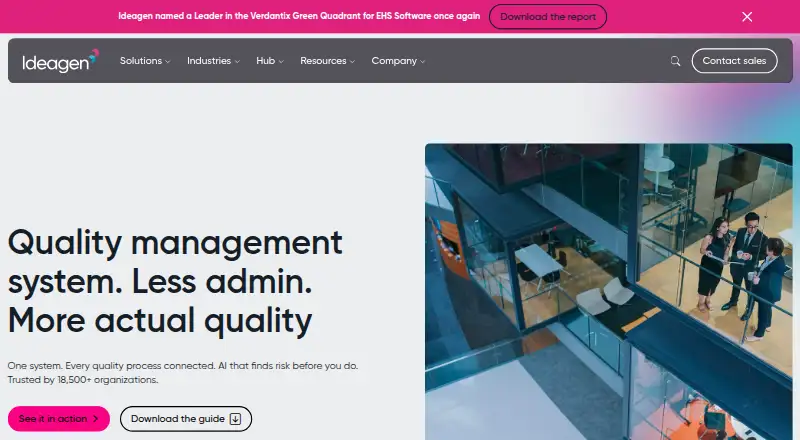Viewport: 800px width, 440px height.
Task: Click the Quality management system headline
Action: coord(175,281)
